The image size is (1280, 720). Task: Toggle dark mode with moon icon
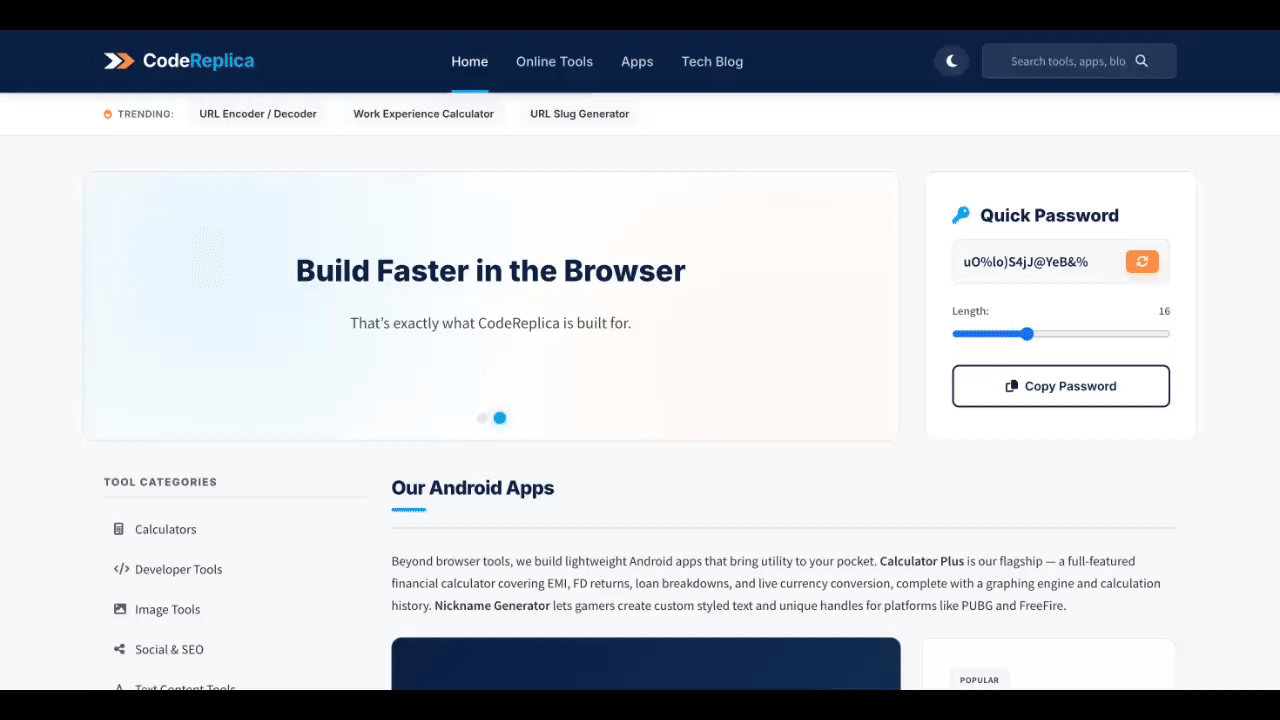[x=952, y=61]
